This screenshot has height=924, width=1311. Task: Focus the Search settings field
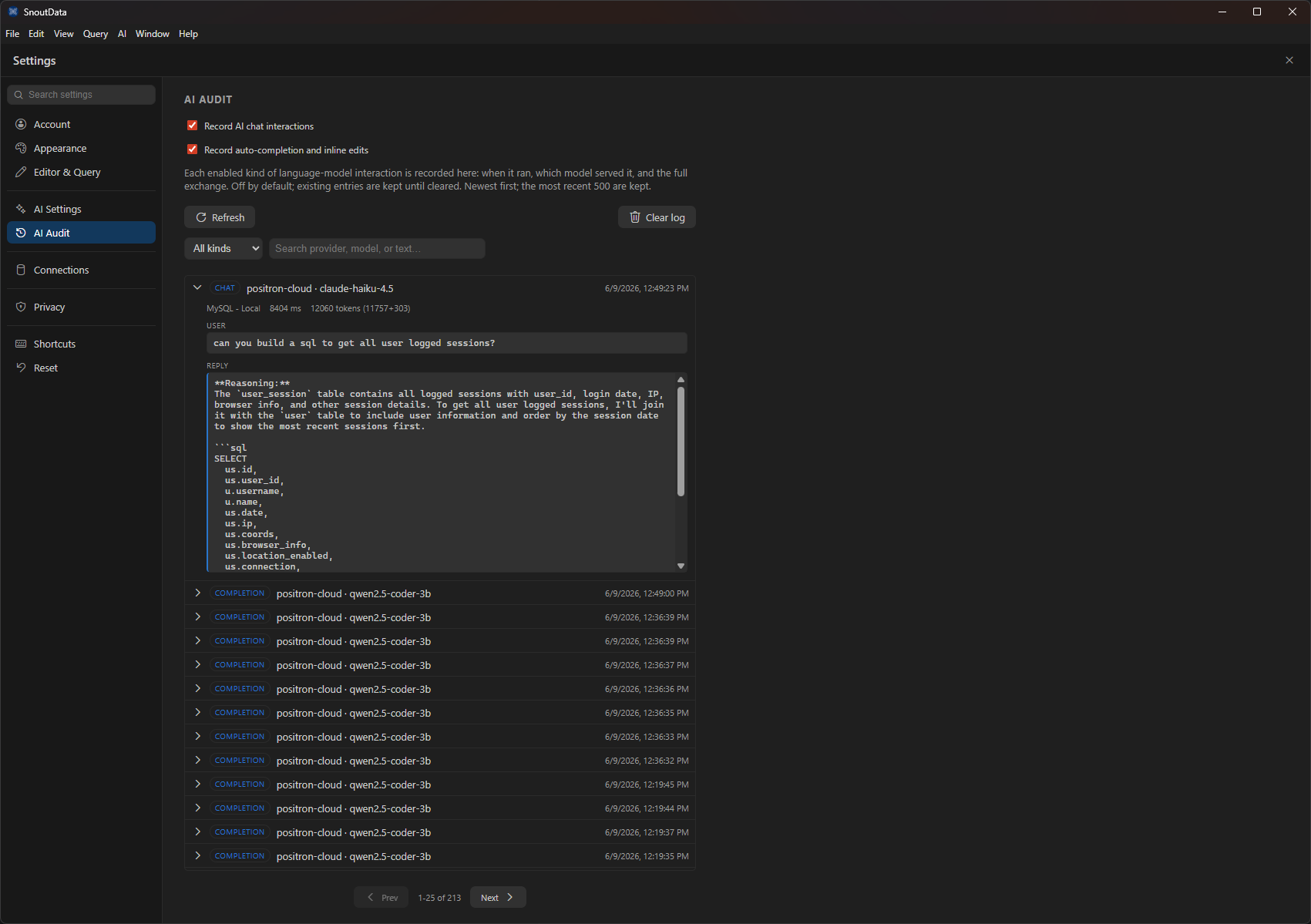click(x=81, y=95)
